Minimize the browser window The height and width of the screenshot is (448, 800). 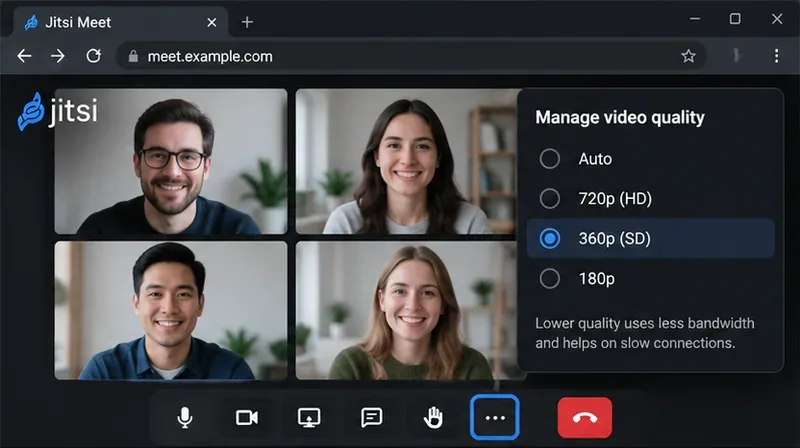tap(694, 19)
